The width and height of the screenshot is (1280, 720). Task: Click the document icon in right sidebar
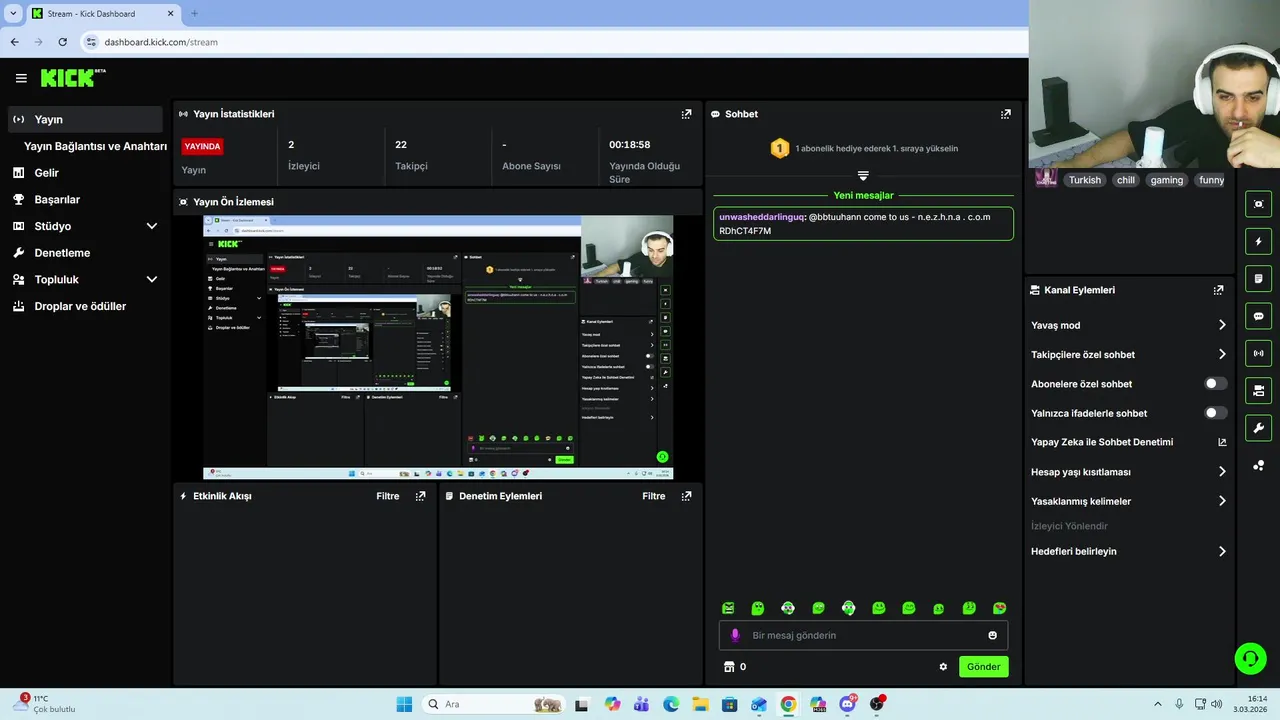click(1258, 278)
